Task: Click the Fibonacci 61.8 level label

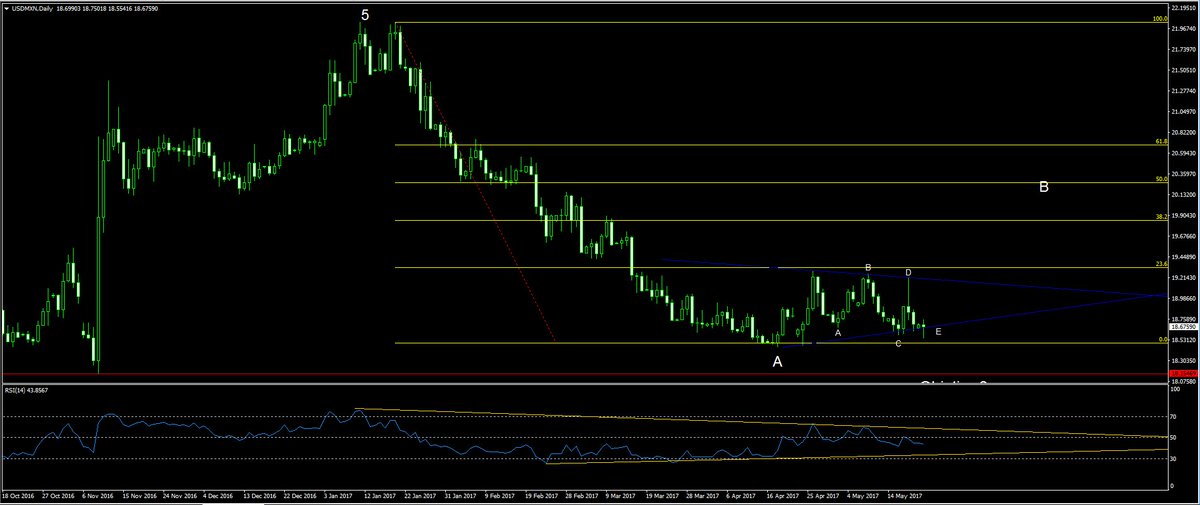Action: click(1162, 142)
